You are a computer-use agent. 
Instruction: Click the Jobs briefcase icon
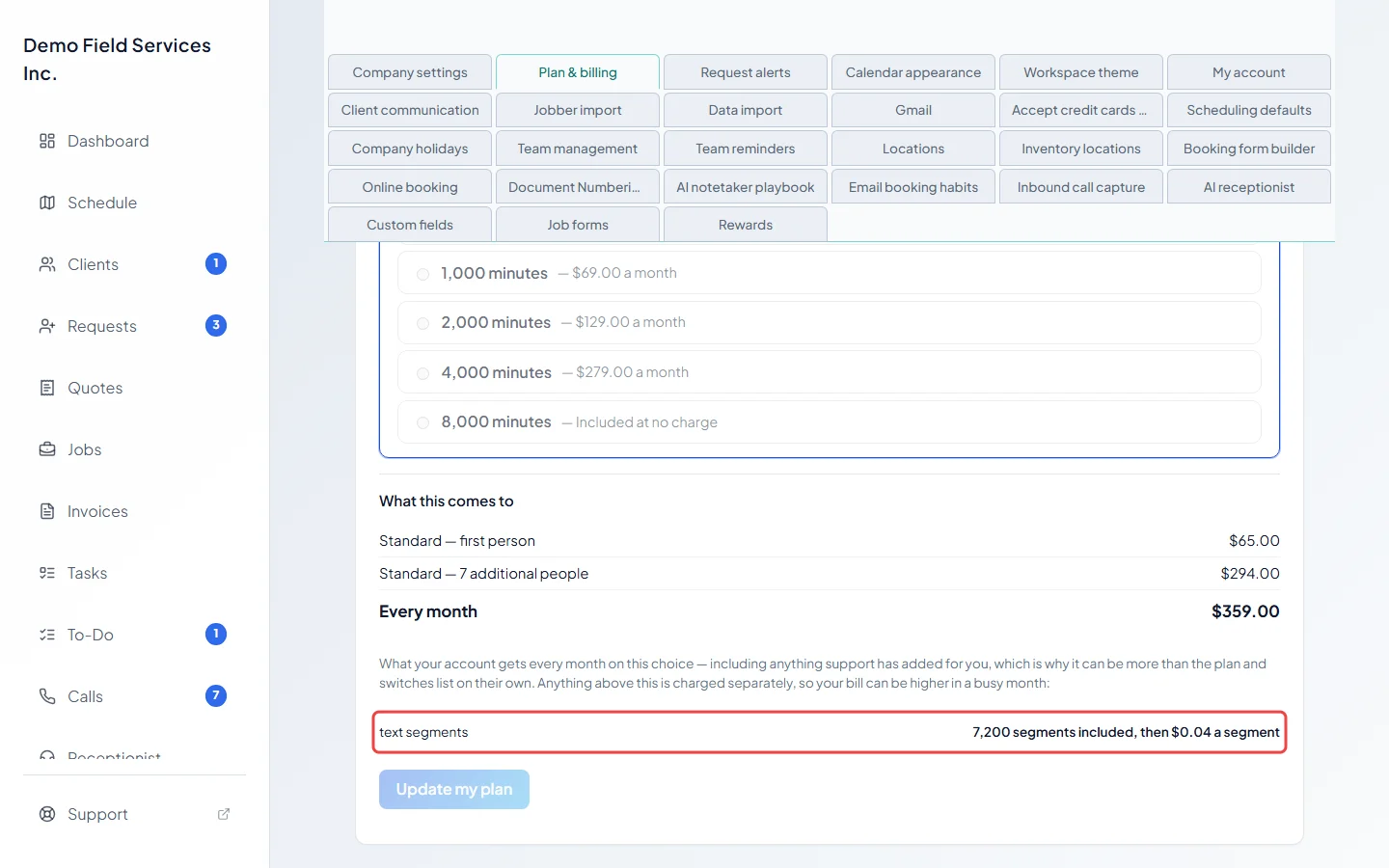tap(47, 449)
